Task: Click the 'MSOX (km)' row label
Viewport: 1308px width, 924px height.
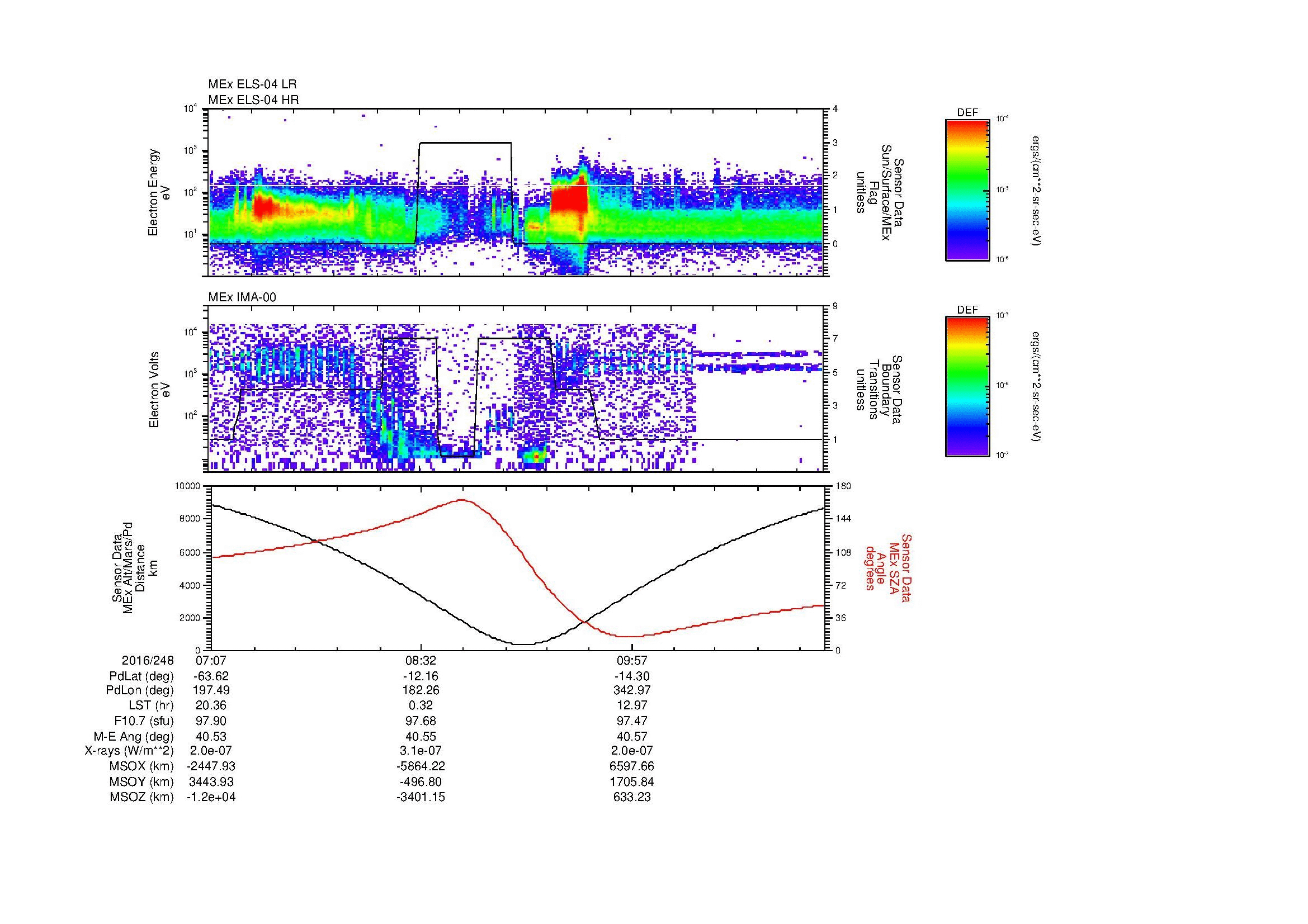Action: [141, 766]
